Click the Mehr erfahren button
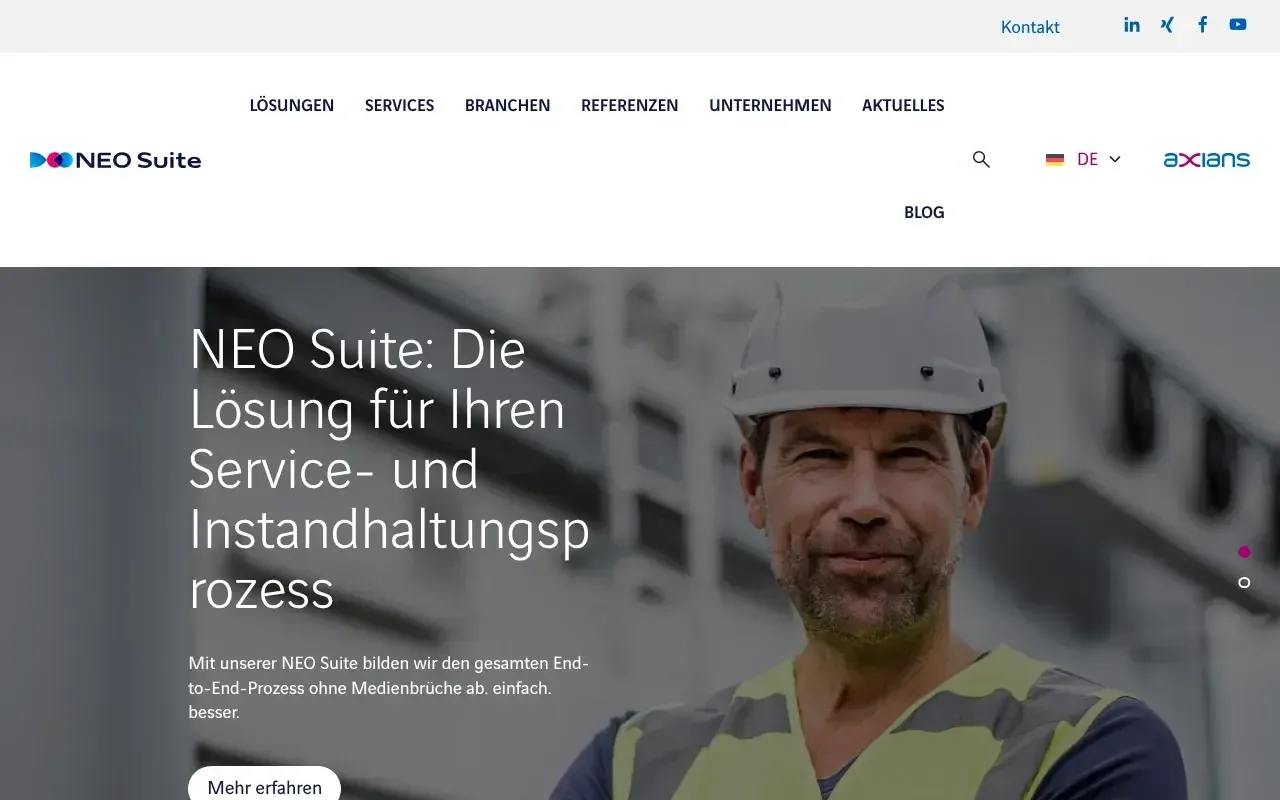This screenshot has width=1280, height=800. tap(265, 786)
